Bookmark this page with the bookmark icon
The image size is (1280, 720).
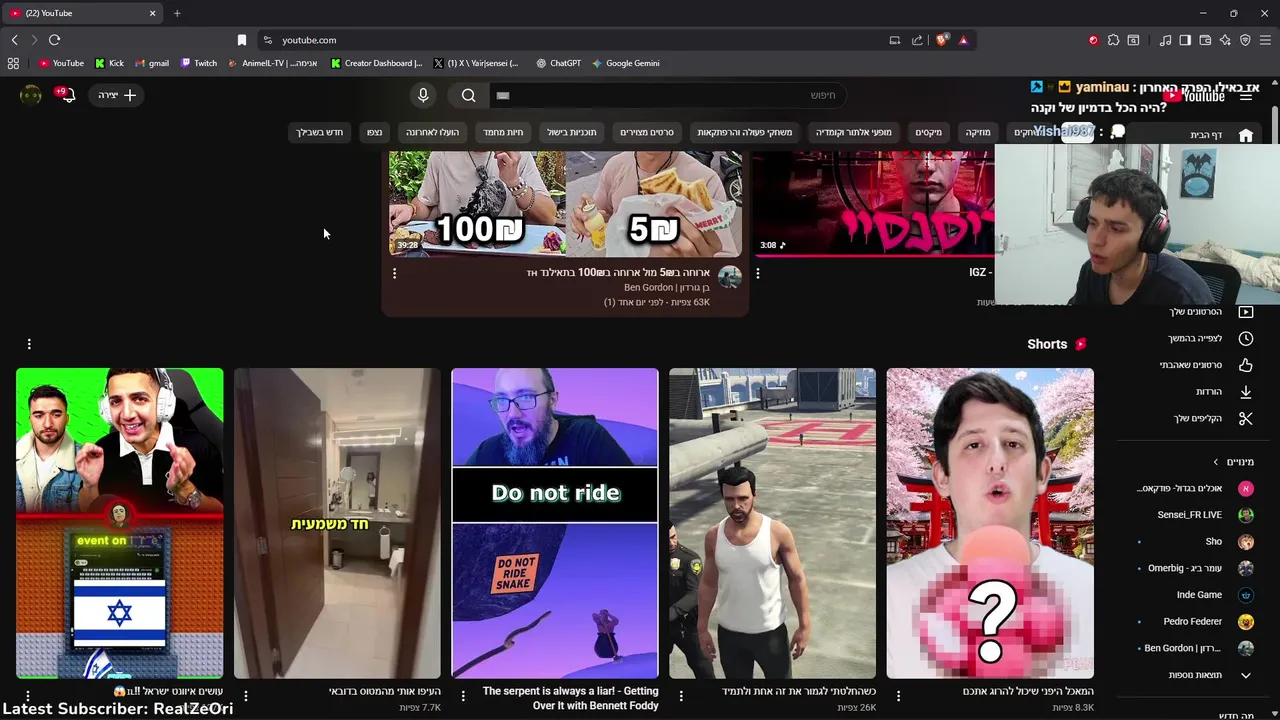pyautogui.click(x=242, y=40)
